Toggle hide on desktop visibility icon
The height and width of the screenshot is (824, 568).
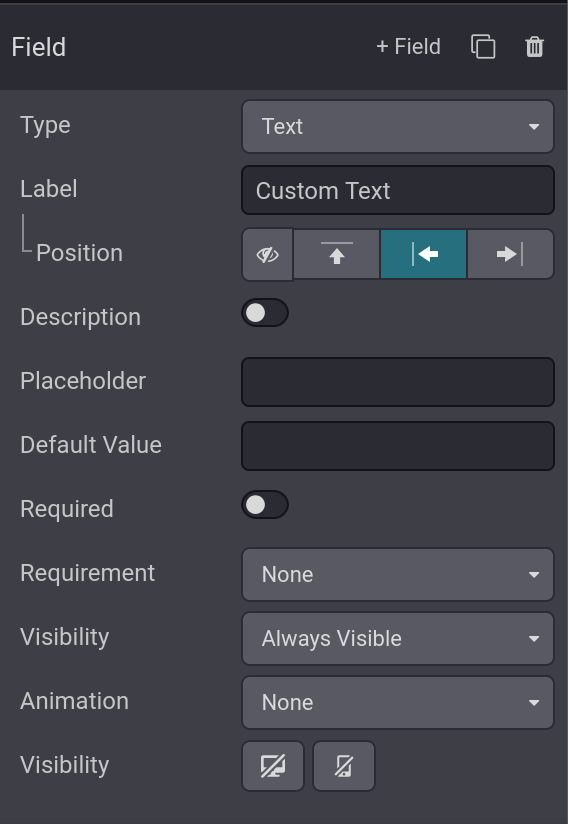click(x=273, y=766)
